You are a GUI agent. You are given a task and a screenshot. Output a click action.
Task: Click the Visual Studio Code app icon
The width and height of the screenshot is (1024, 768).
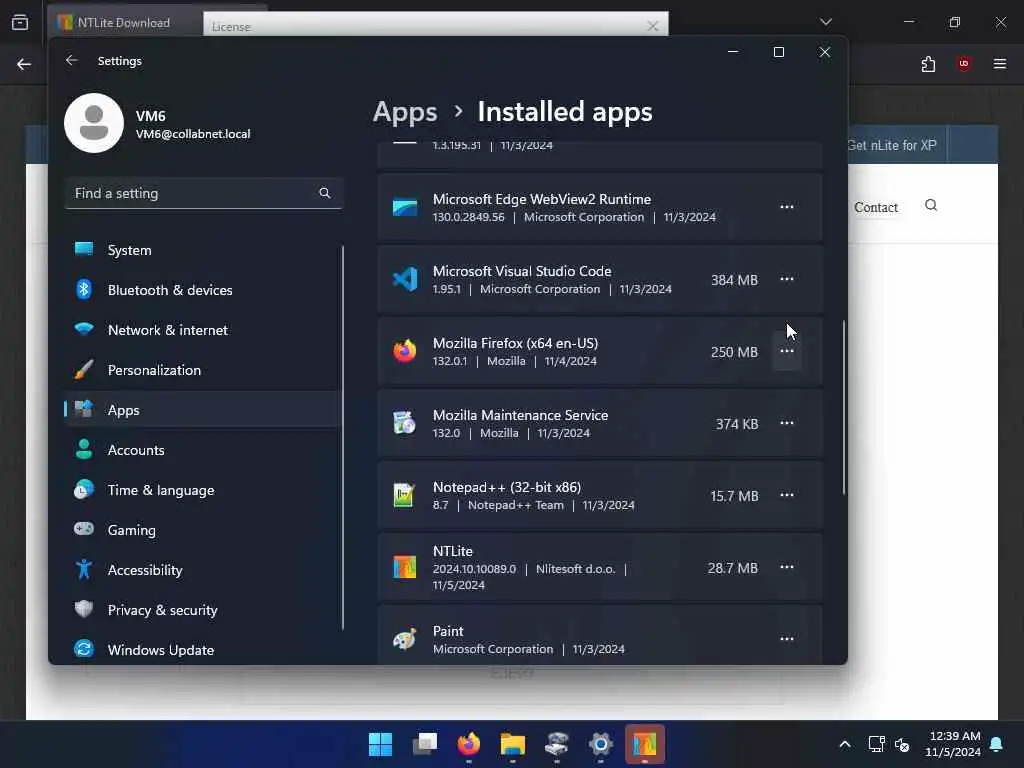coord(405,280)
